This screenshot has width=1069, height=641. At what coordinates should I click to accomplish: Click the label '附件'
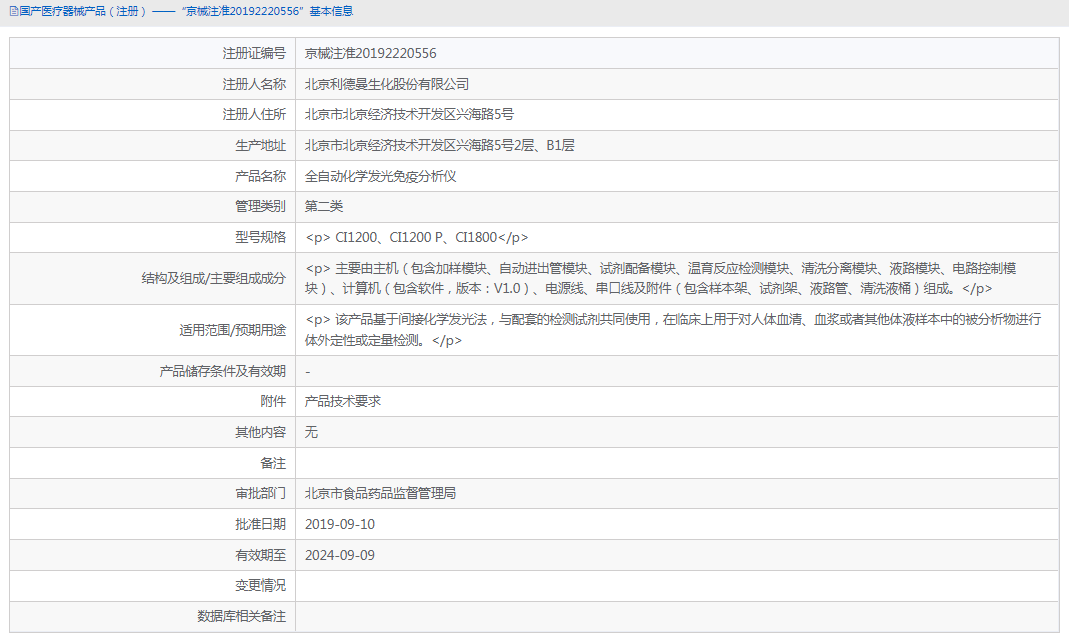click(x=273, y=402)
